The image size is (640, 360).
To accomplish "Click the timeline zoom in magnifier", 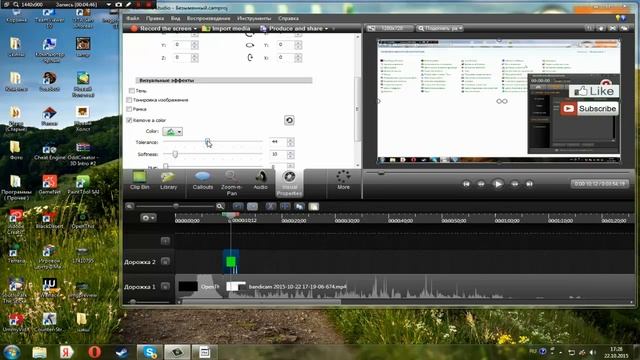I will tap(220, 207).
